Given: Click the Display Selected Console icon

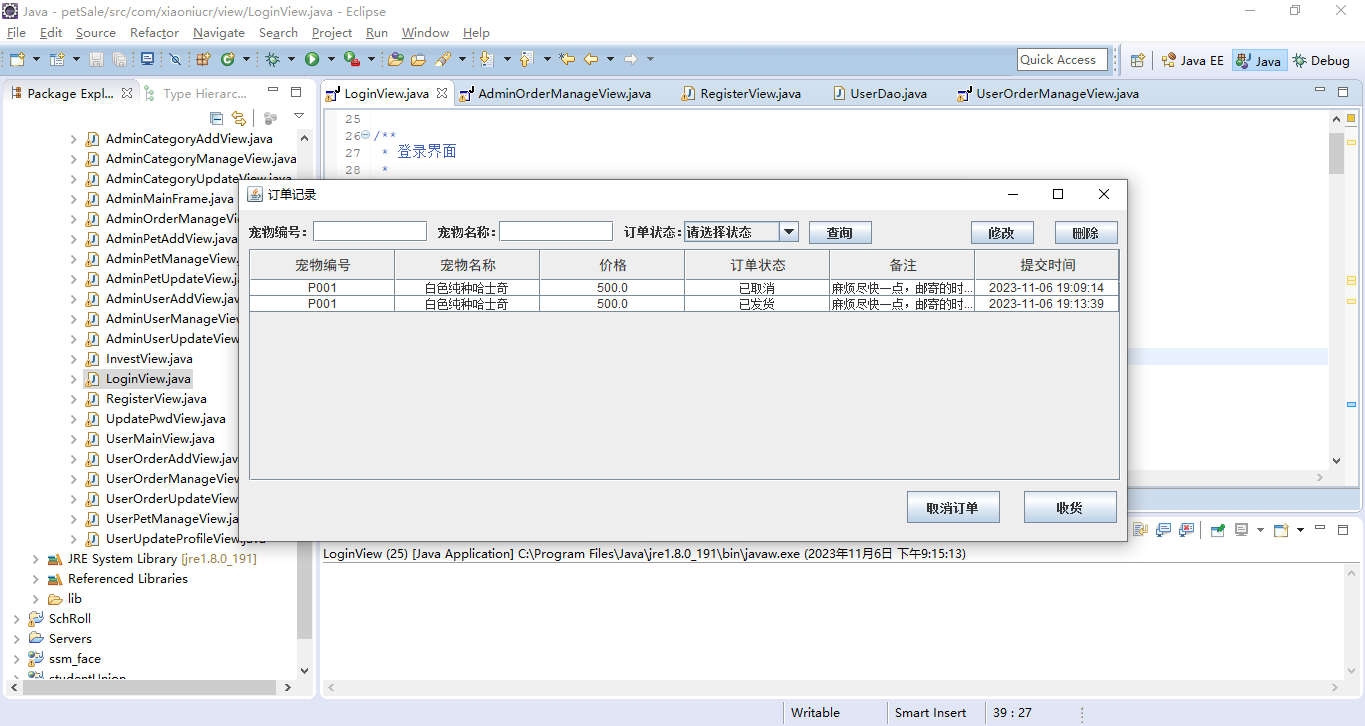Looking at the screenshot, I should [1241, 530].
